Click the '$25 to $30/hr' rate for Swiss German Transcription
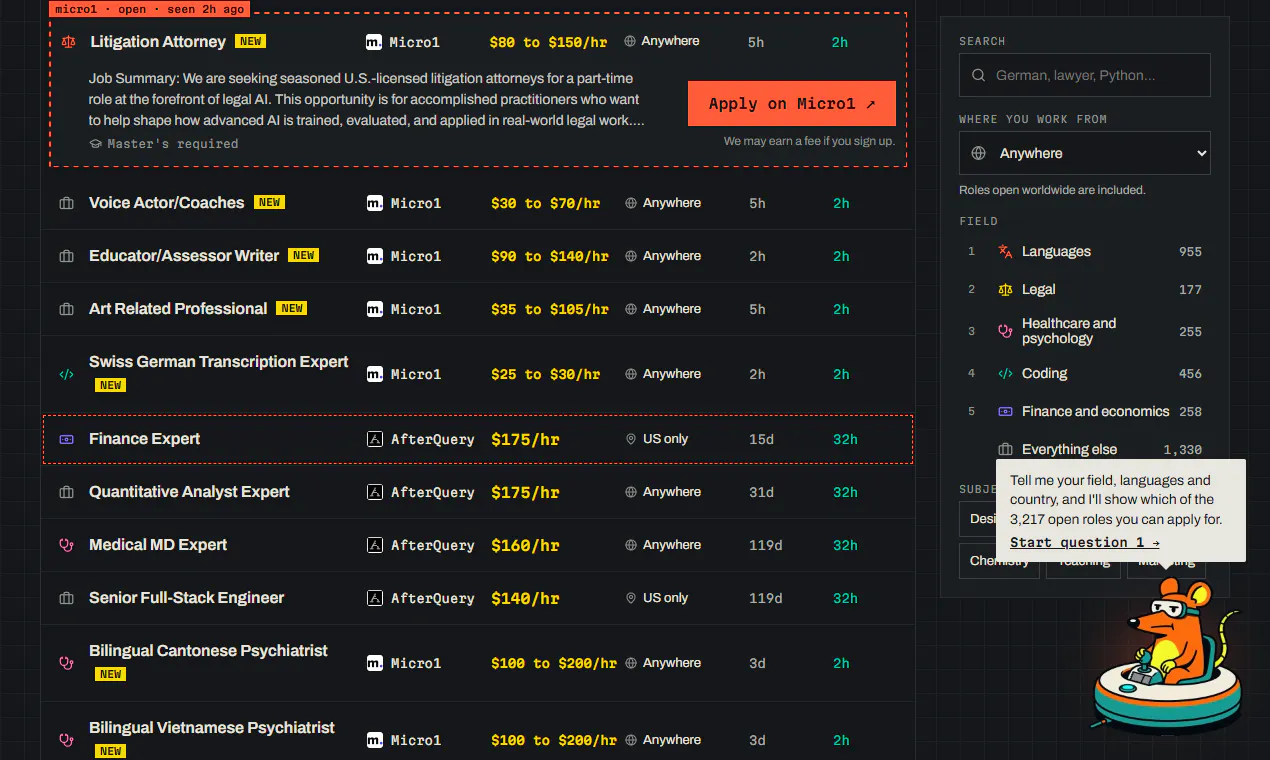 pos(546,375)
